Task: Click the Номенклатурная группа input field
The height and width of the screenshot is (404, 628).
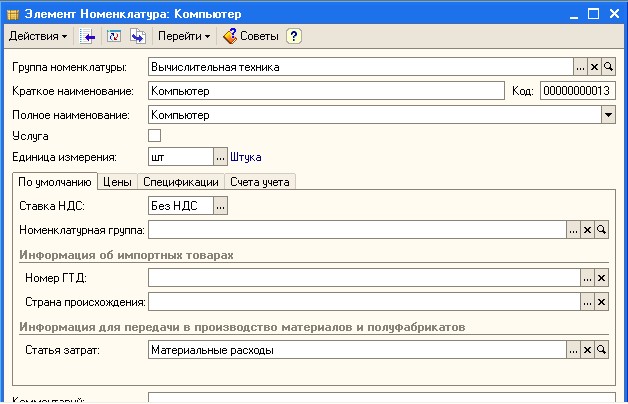Action: point(357,230)
